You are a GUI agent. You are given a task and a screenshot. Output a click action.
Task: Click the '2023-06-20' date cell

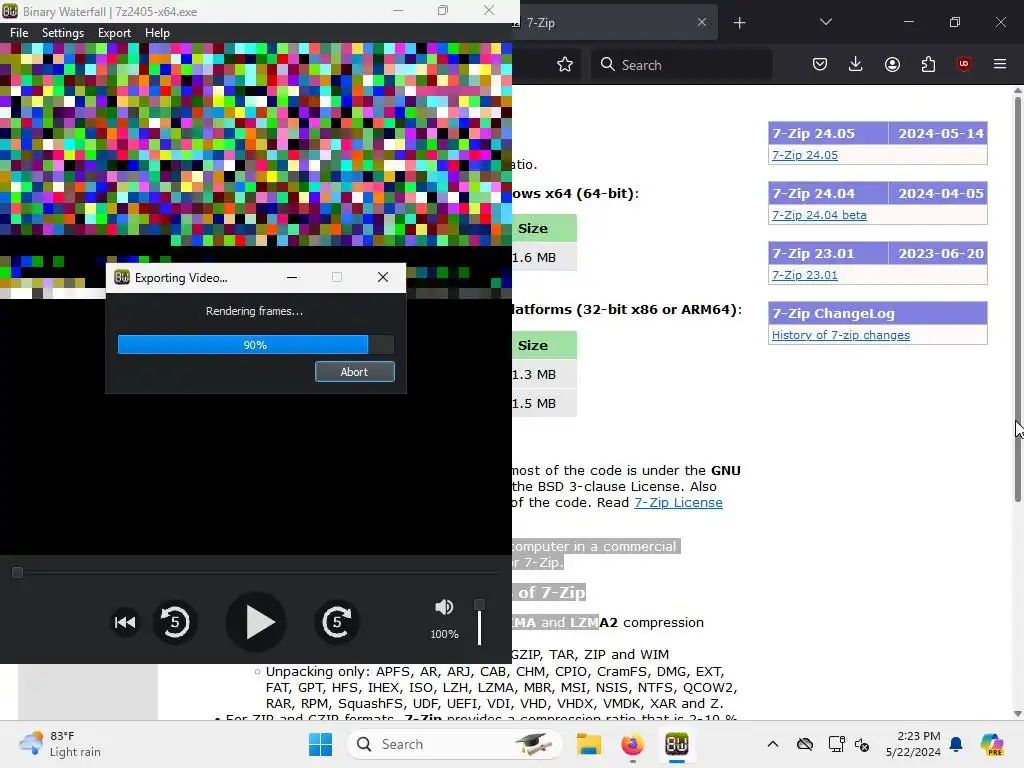(938, 253)
